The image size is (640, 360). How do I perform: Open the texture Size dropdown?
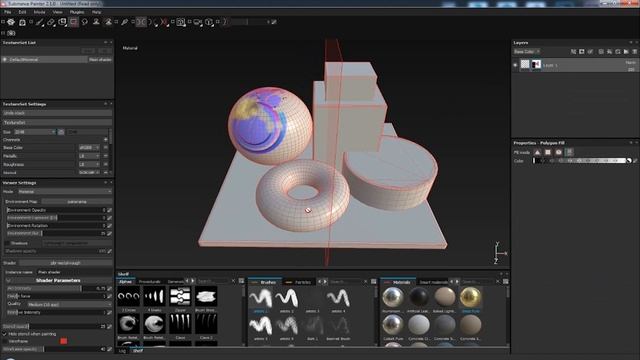pyautogui.click(x=35, y=132)
